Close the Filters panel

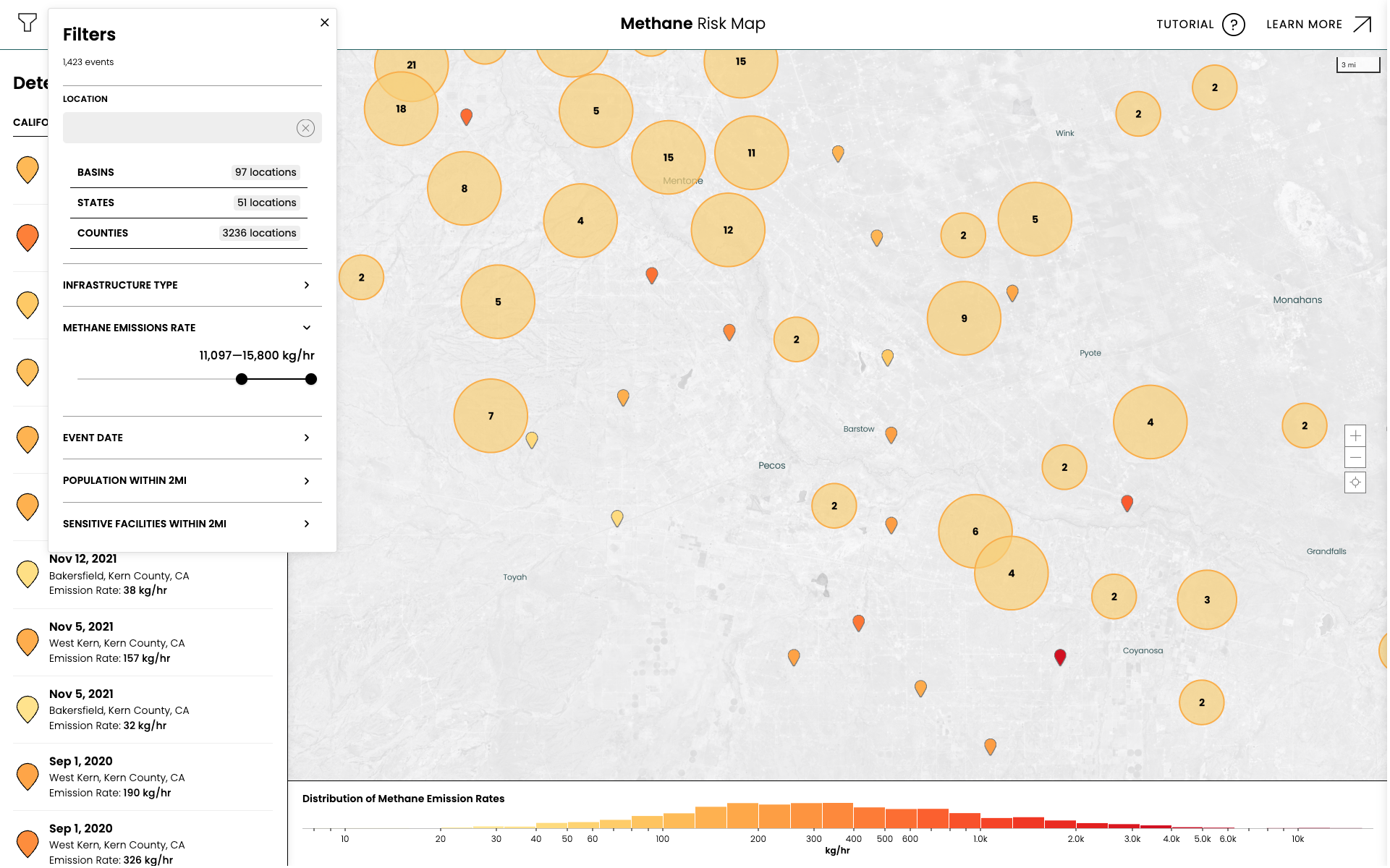(x=325, y=22)
